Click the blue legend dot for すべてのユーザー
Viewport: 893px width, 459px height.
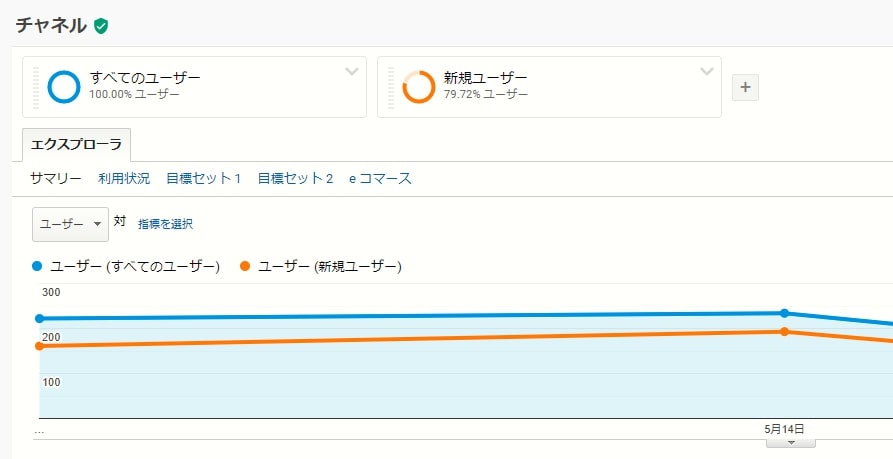pos(37,266)
